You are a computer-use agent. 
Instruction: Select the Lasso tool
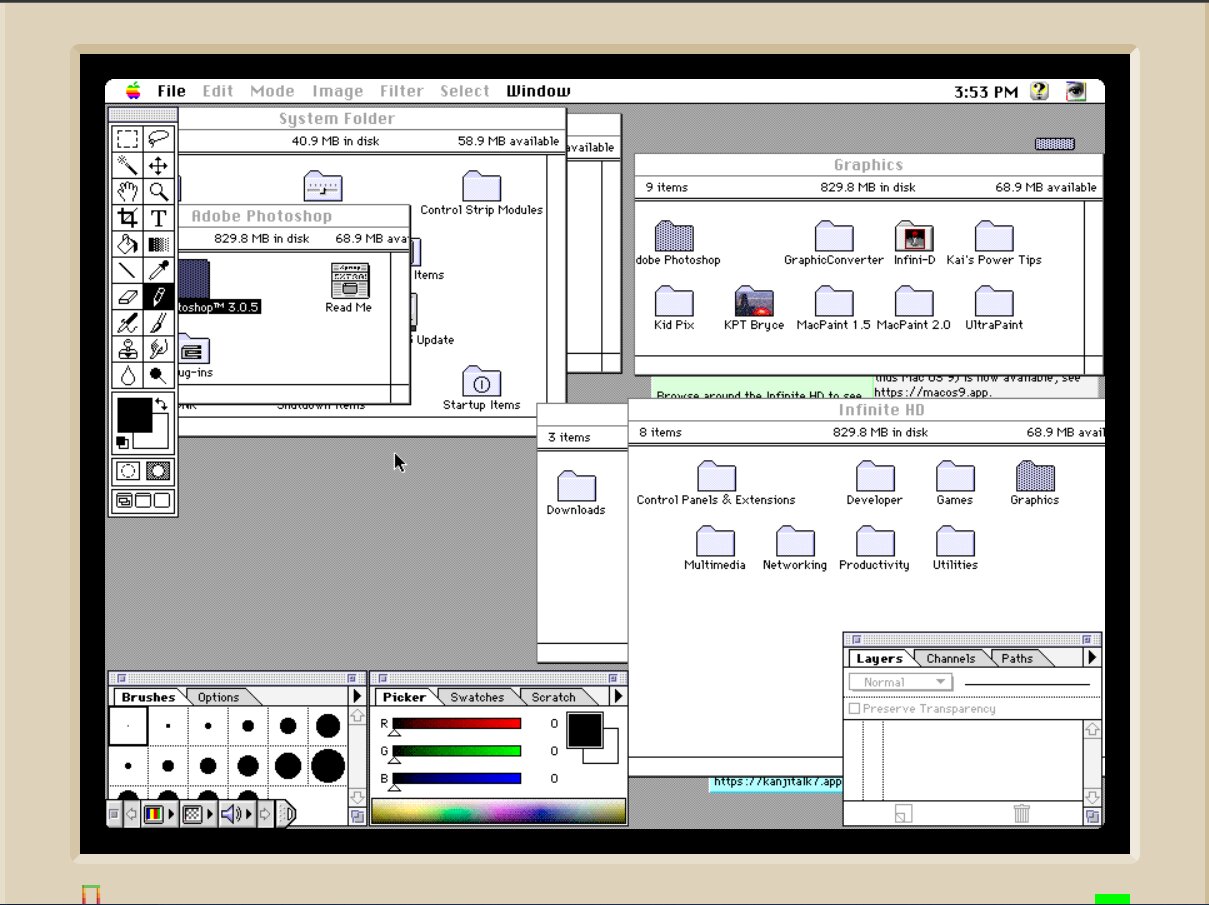158,139
